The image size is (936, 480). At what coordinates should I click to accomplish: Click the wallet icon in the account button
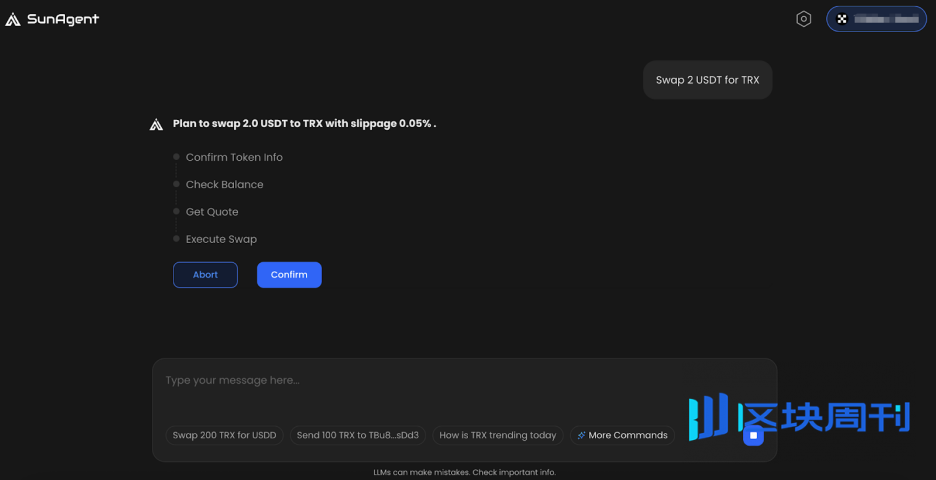coord(842,19)
